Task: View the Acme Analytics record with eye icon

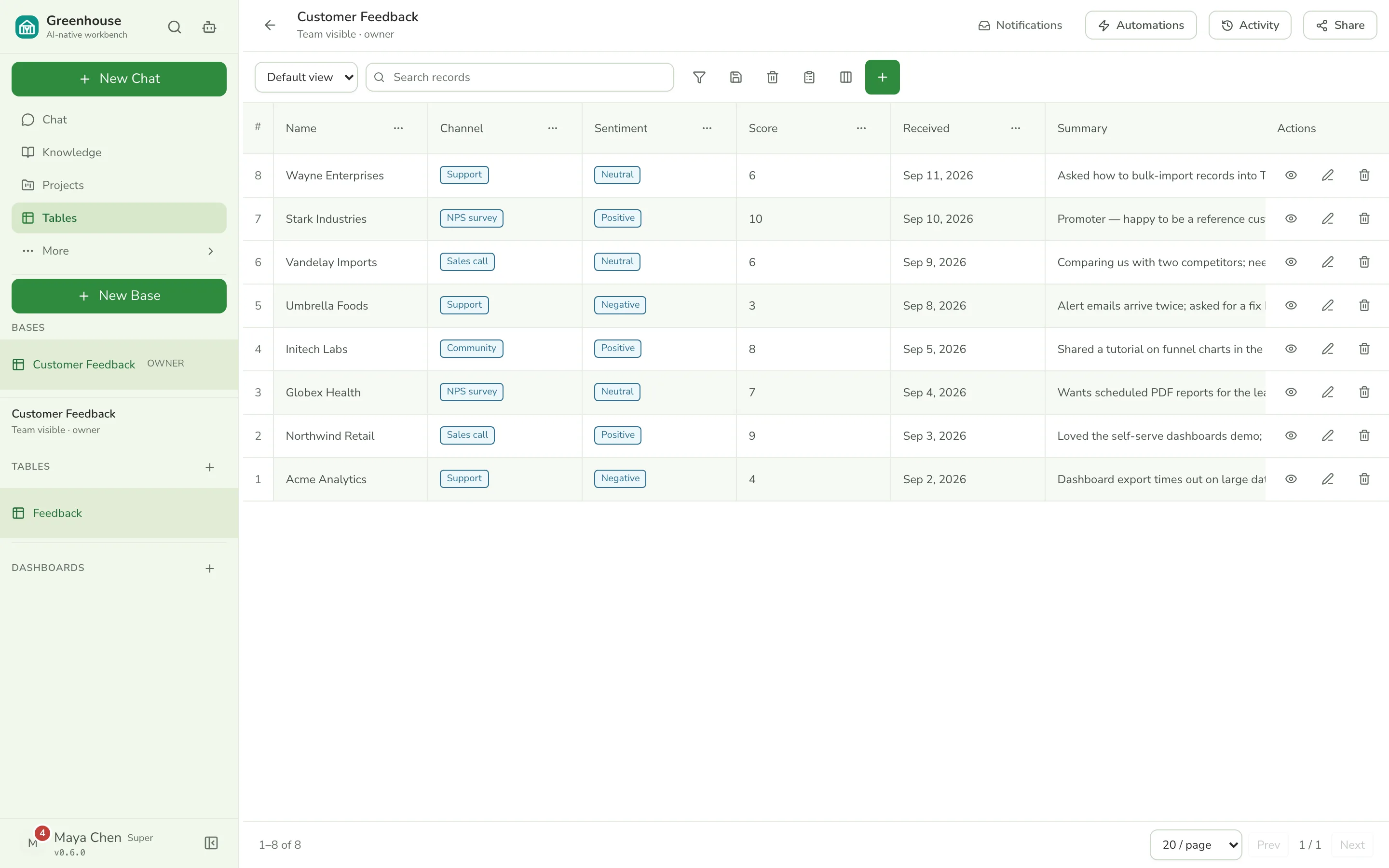Action: coord(1291,479)
